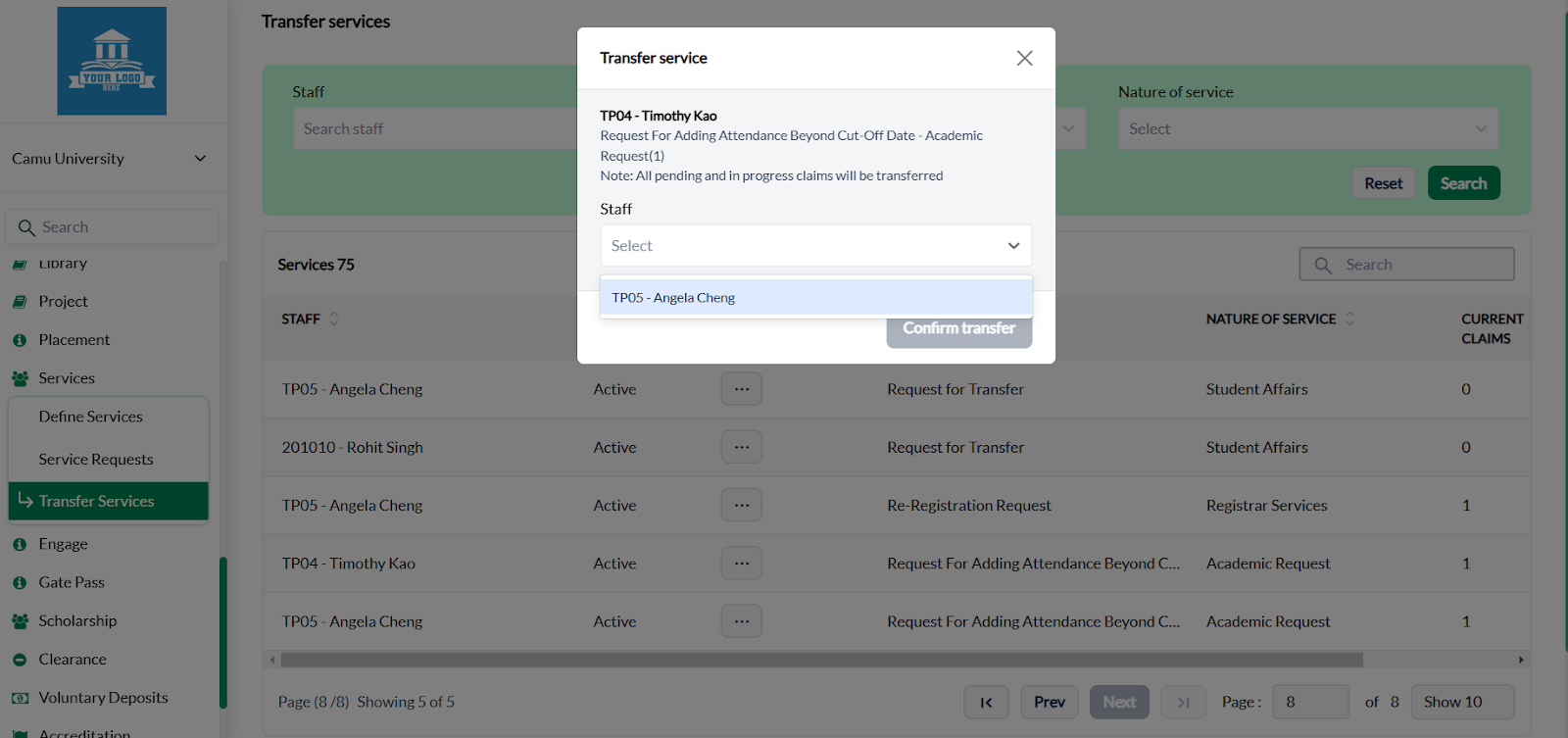Screen dimensions: 1568x738
Task: Open the Staff select dropdown in dialog
Action: (x=815, y=246)
